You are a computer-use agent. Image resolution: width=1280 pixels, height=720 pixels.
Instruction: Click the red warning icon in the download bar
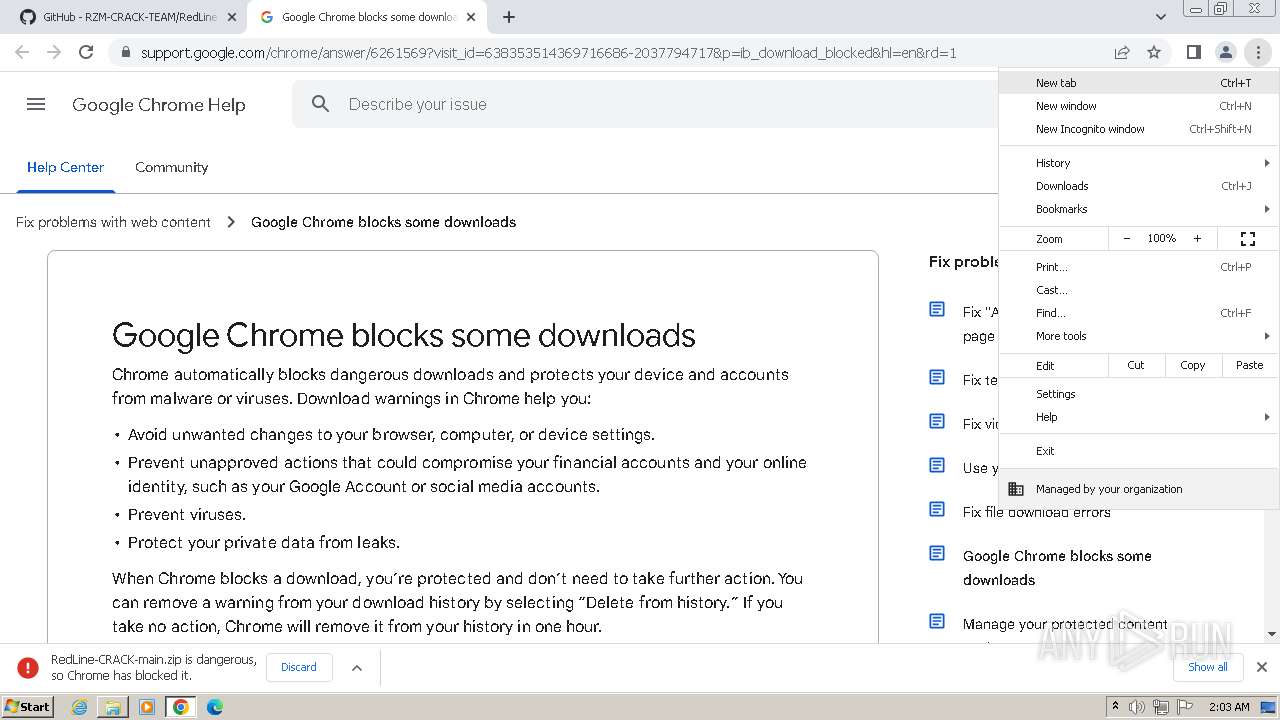(x=28, y=667)
